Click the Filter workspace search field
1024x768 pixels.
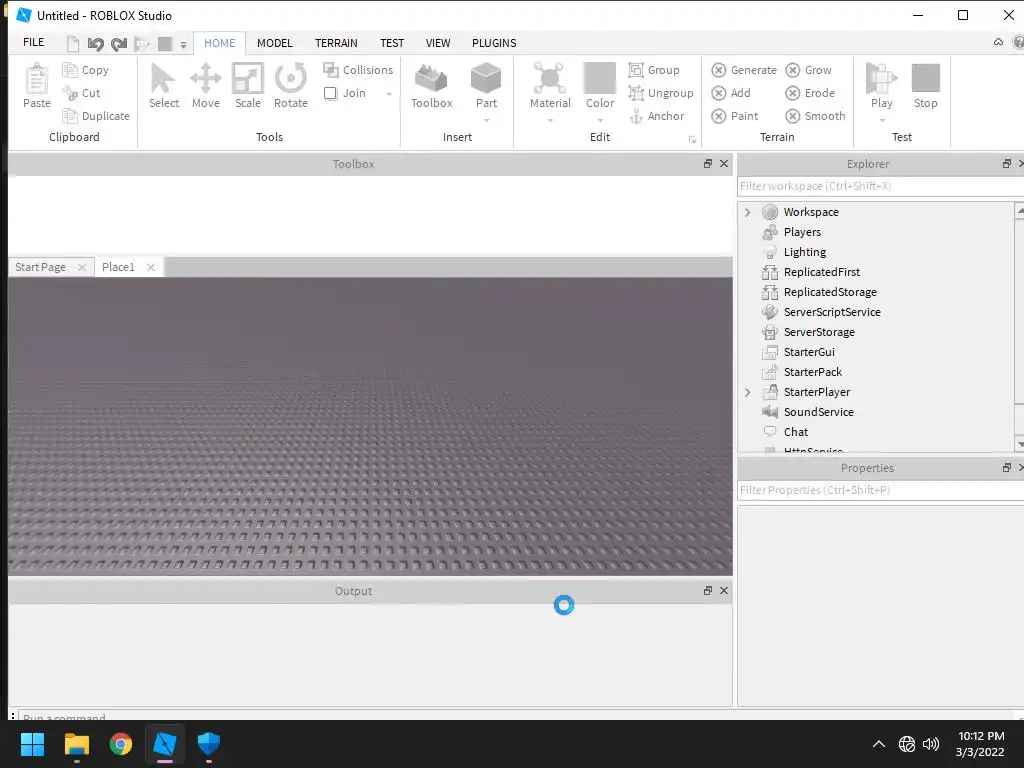coord(880,186)
